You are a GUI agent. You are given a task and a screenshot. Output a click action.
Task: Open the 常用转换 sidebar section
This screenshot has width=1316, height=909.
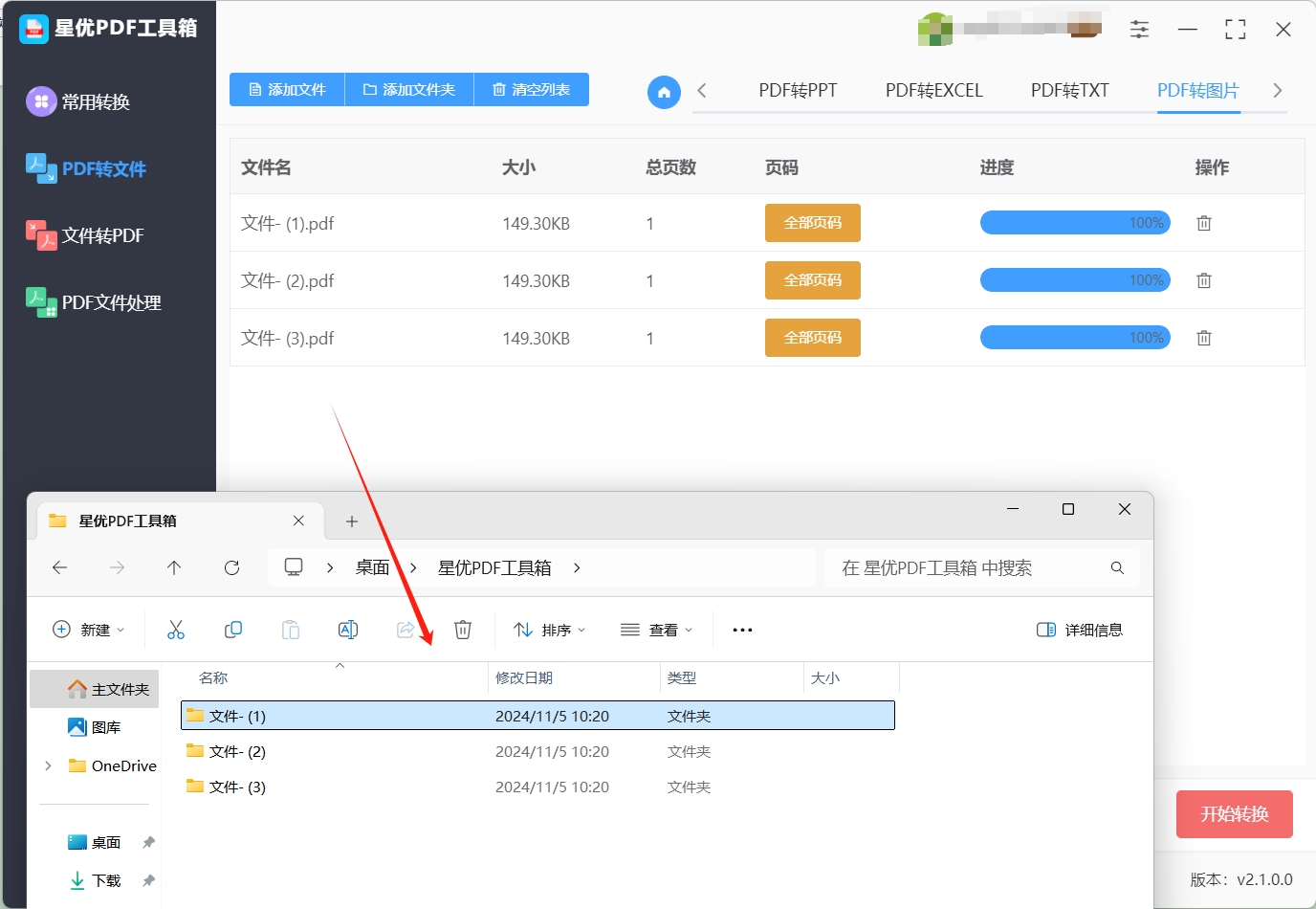pyautogui.click(x=78, y=101)
